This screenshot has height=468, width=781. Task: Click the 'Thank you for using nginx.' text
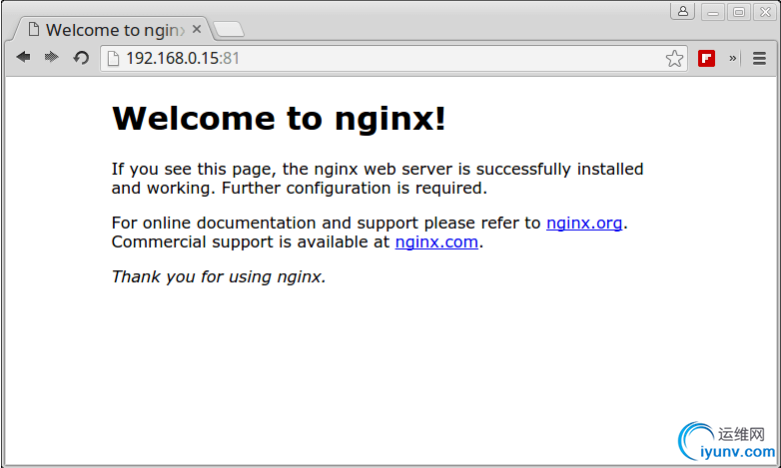[x=219, y=276]
